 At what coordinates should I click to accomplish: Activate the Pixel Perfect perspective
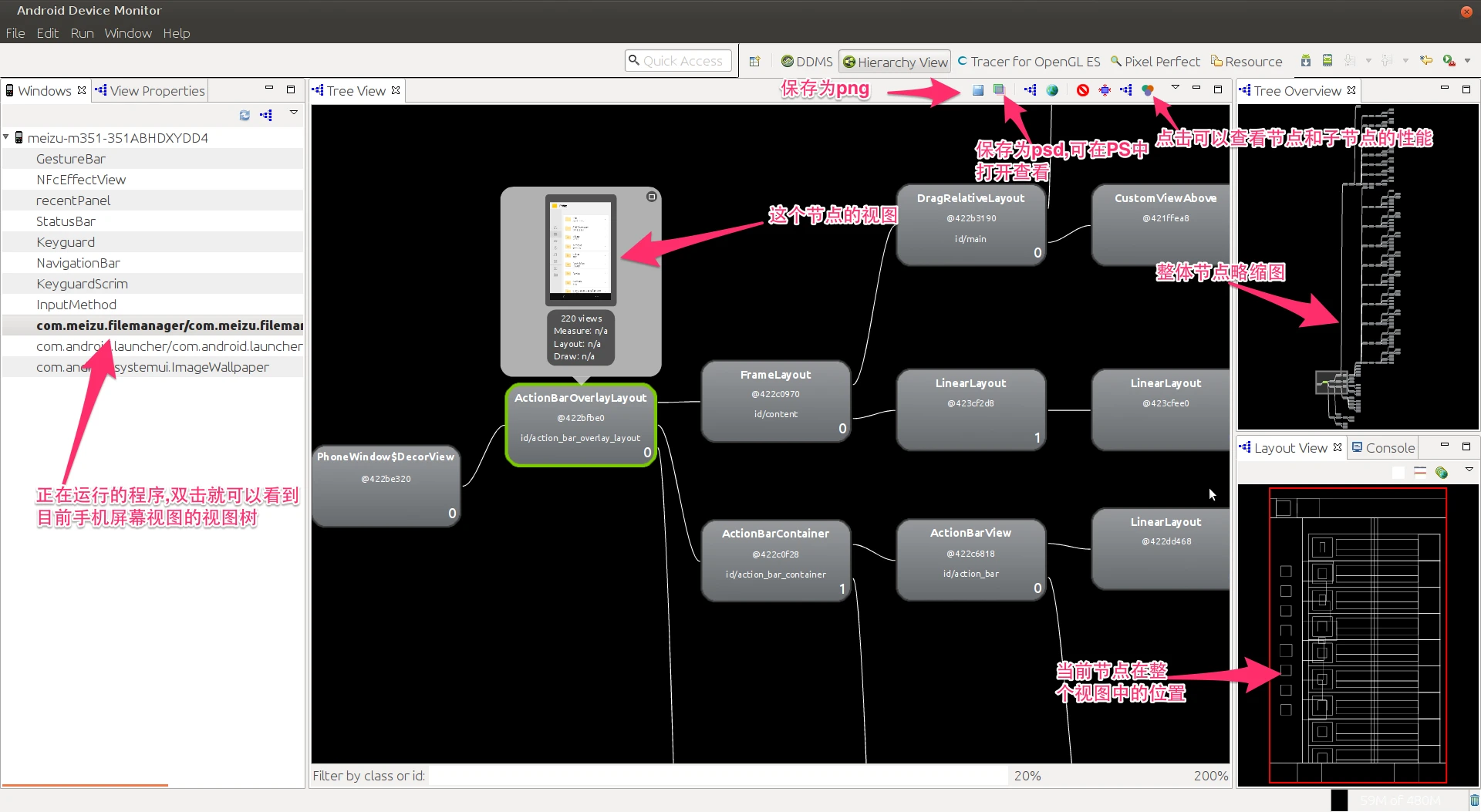tap(1155, 61)
